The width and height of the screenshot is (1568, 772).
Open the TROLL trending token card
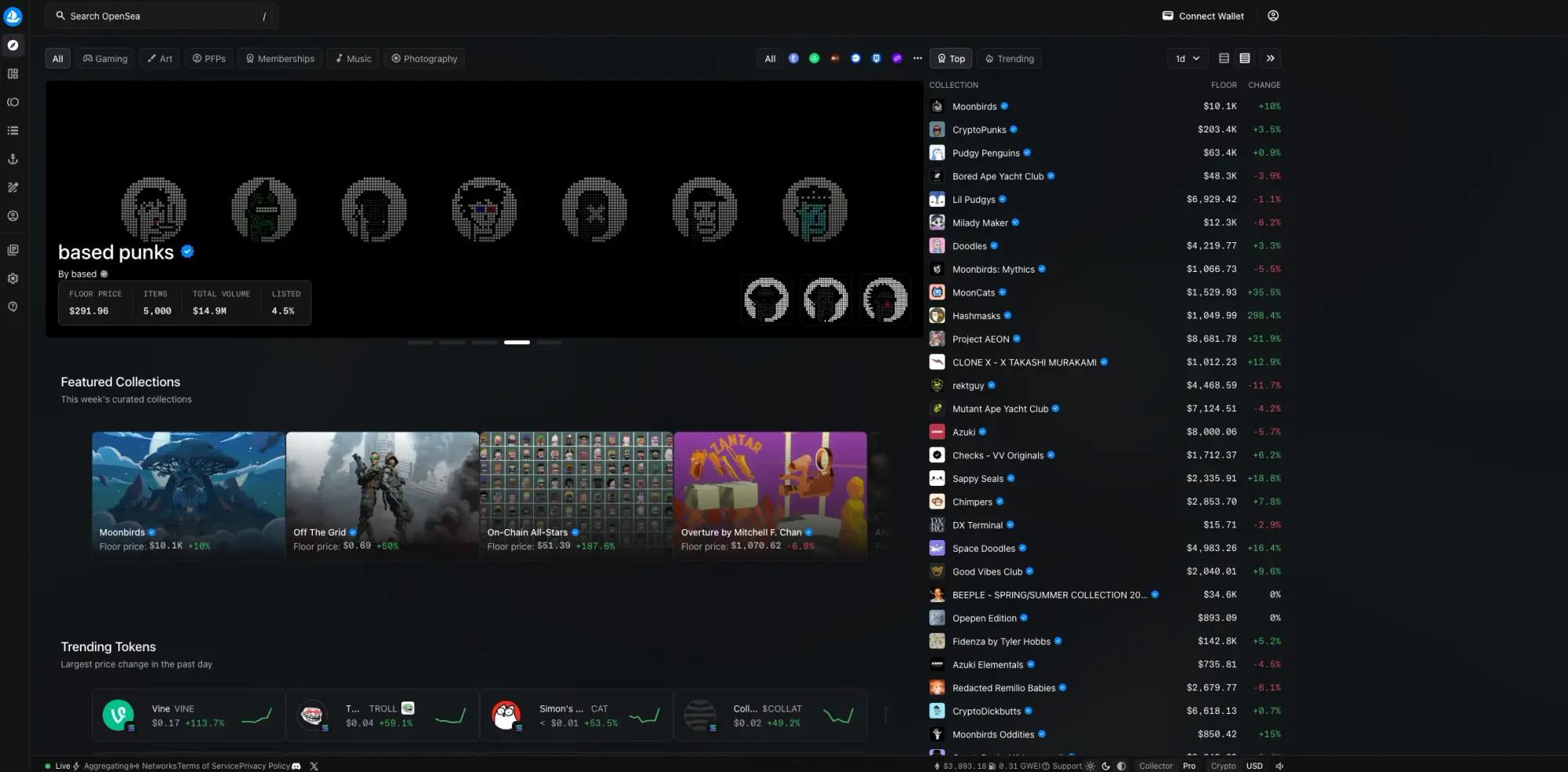(x=383, y=715)
